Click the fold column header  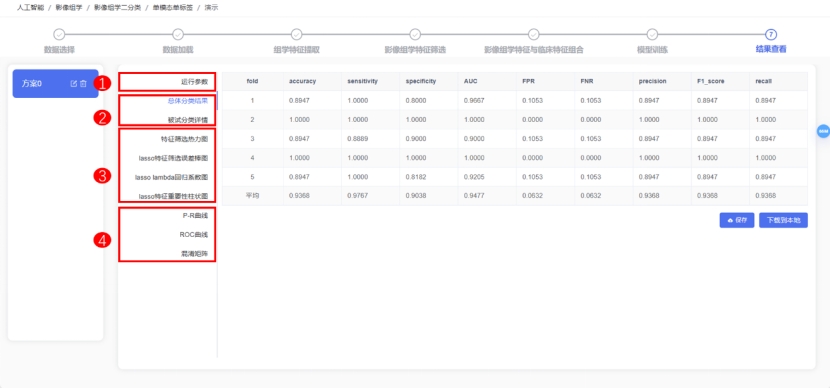coord(252,82)
